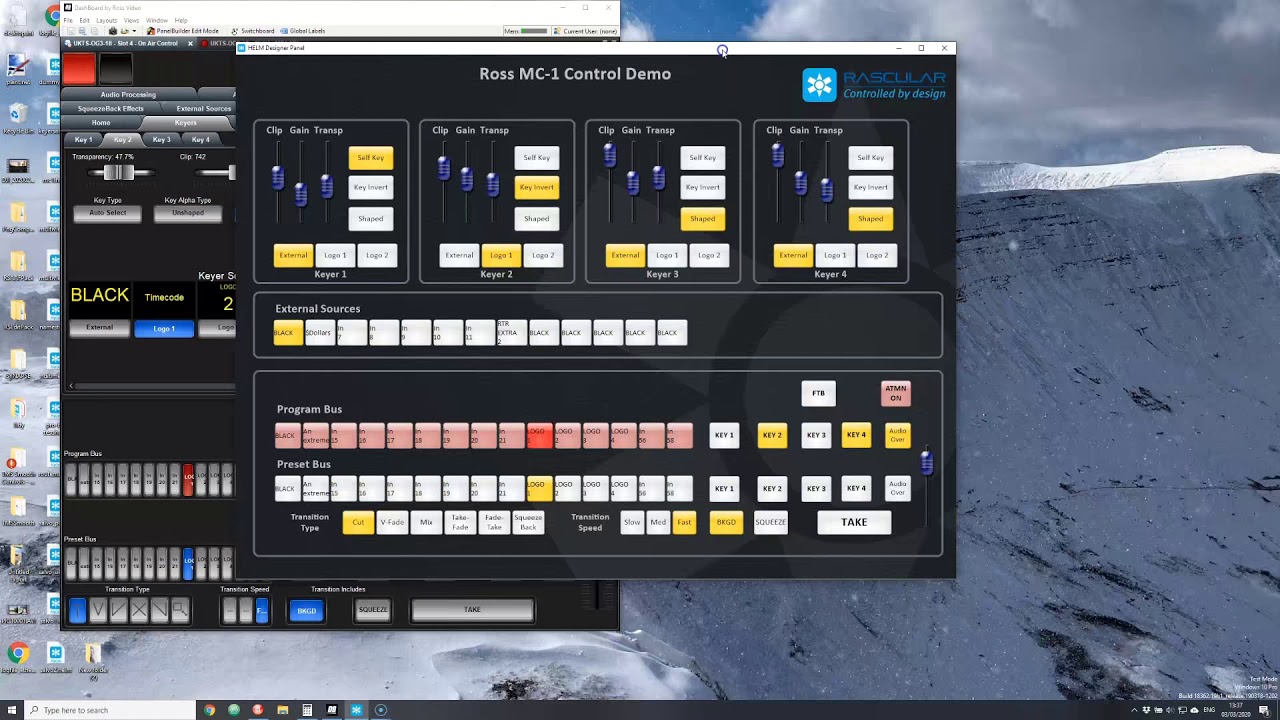Click the Audio Over level slider handle

point(926,463)
